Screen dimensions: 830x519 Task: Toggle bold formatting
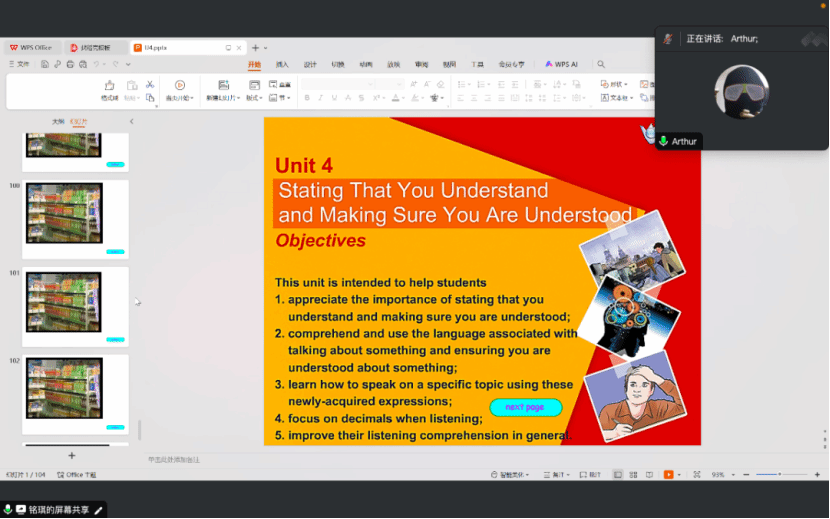(x=306, y=98)
